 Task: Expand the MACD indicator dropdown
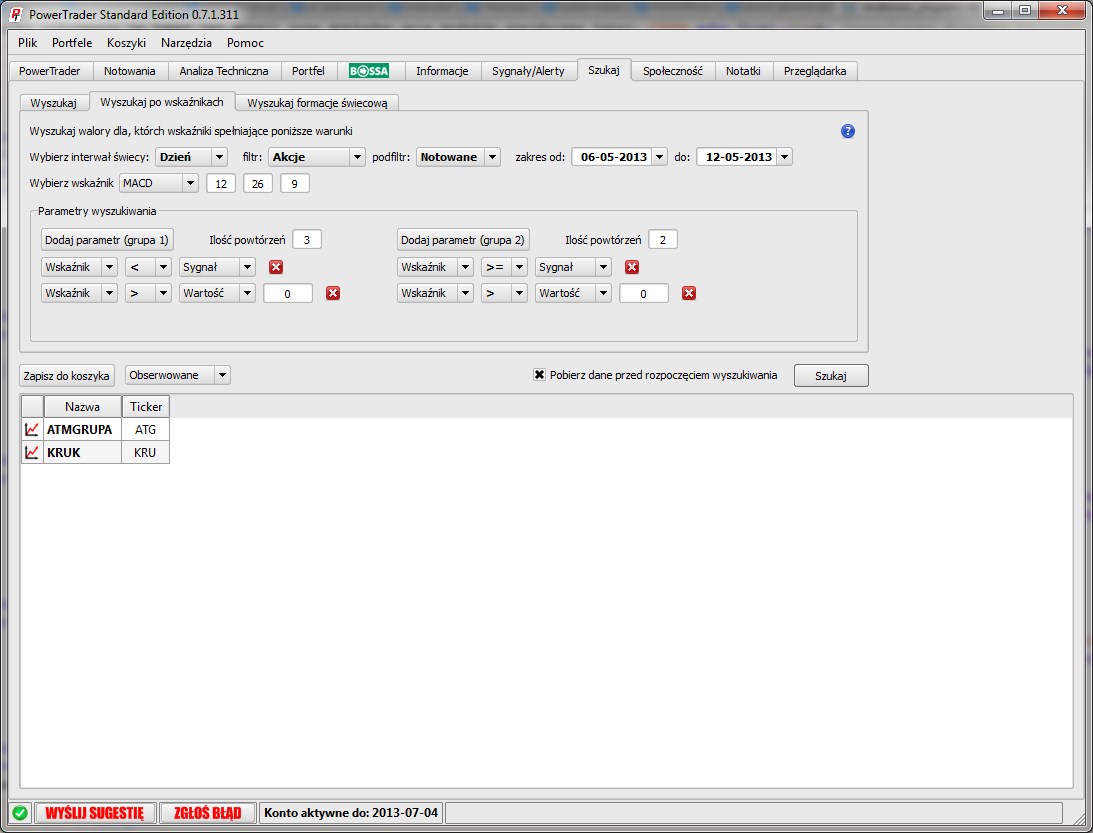tap(159, 183)
